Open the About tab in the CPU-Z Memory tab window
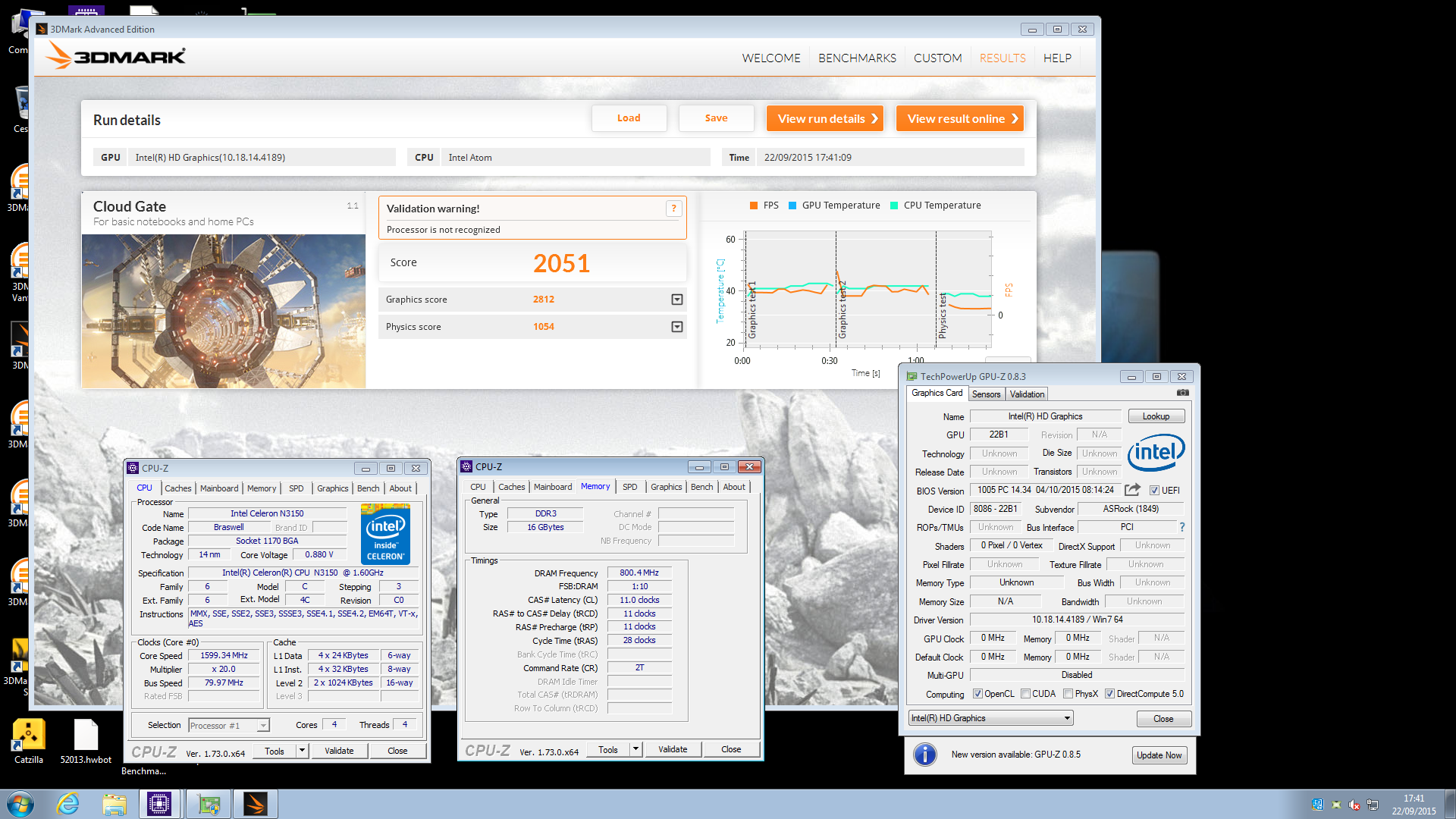1456x819 pixels. tap(734, 487)
